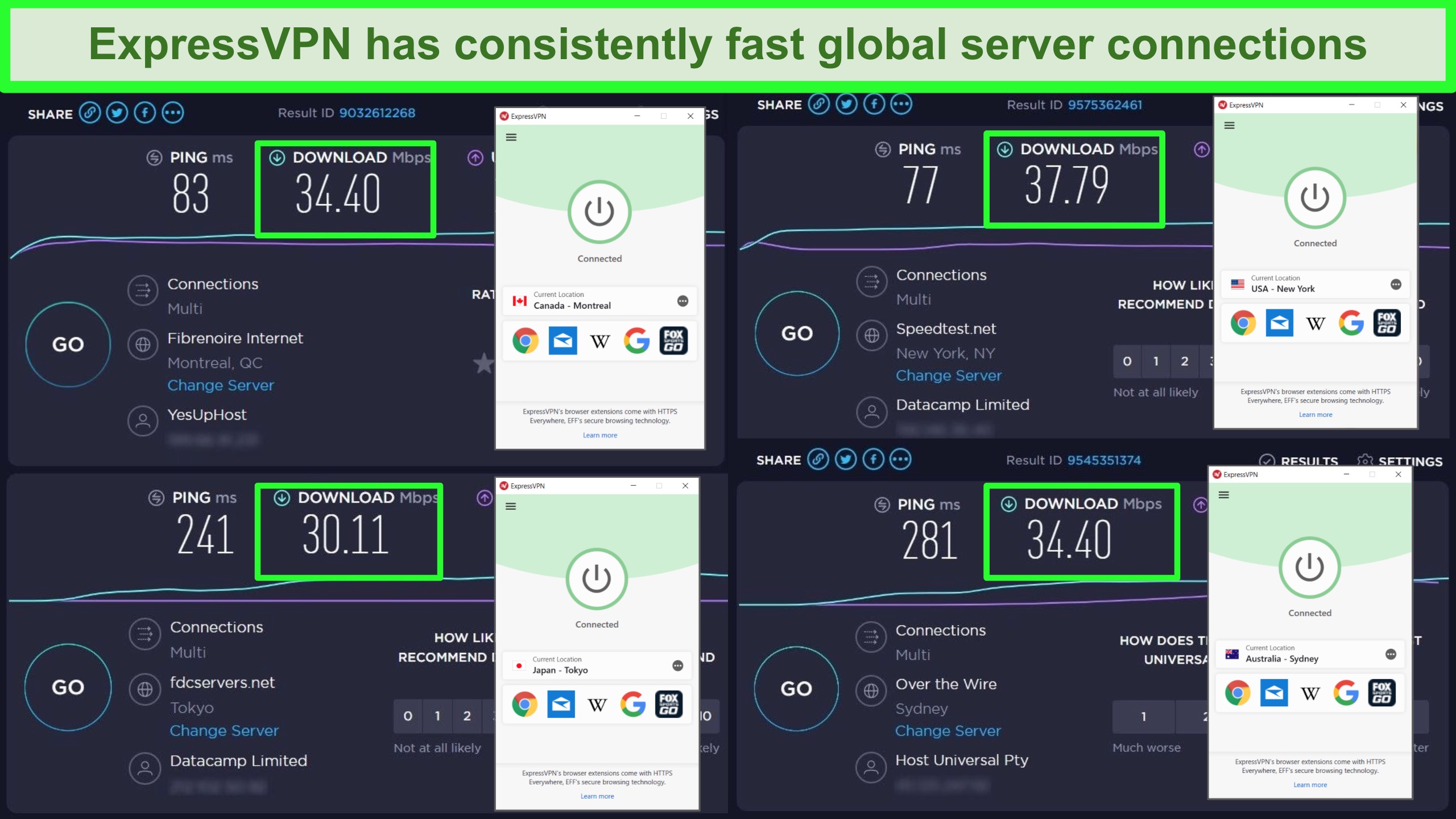Start Sydney speed test with GO
Screen dimensions: 1456x819
pyautogui.click(x=796, y=688)
